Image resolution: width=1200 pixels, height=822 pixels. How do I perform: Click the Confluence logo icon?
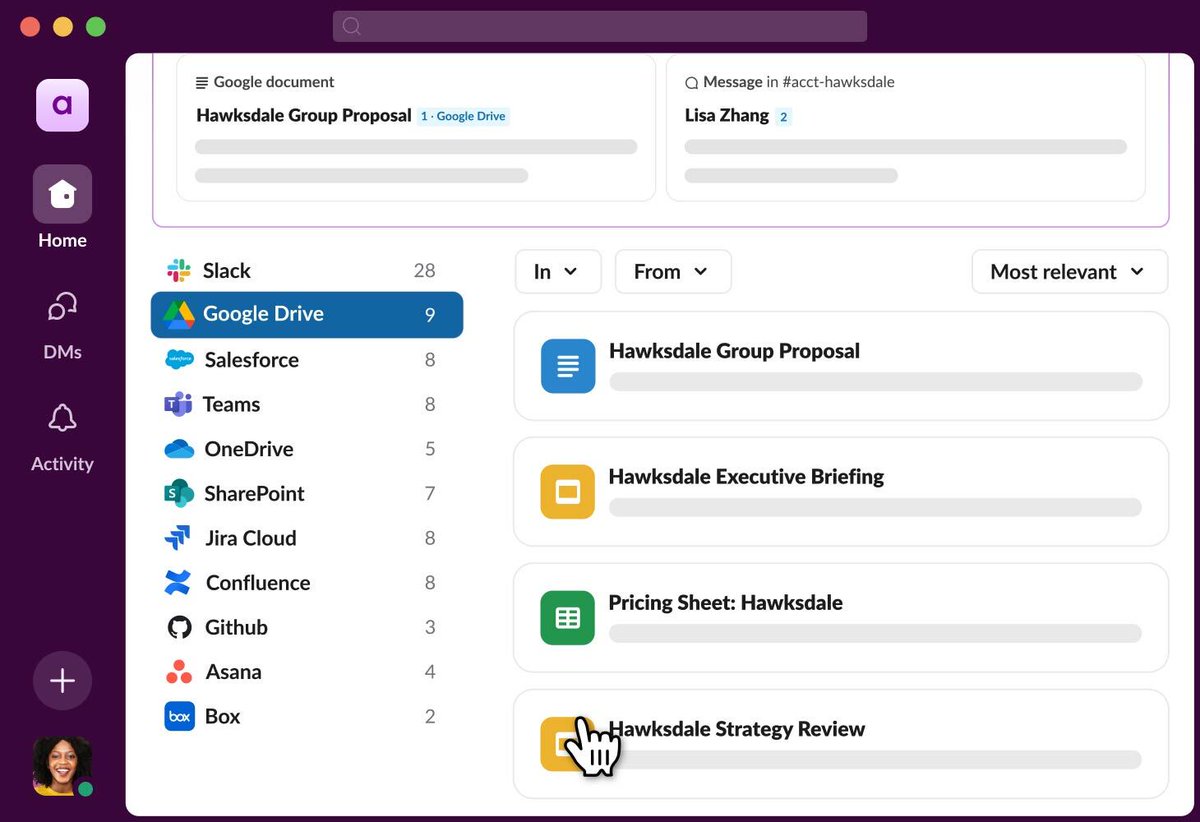tap(179, 582)
